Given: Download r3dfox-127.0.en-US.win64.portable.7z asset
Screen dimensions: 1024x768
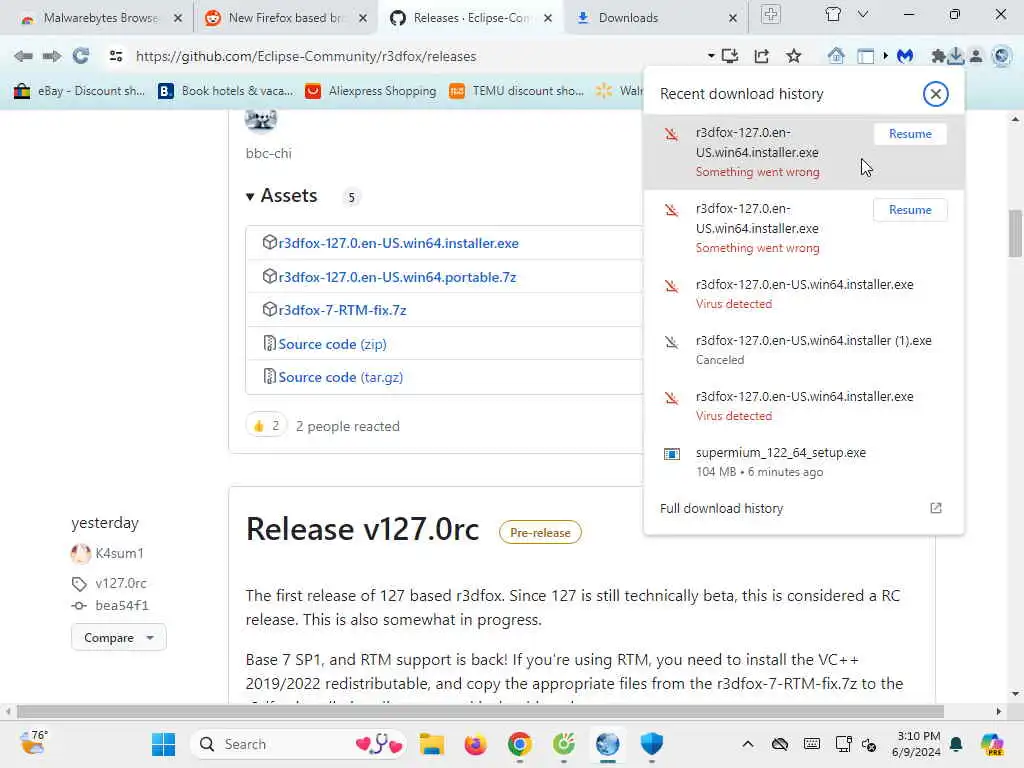Looking at the screenshot, I should coord(397,277).
